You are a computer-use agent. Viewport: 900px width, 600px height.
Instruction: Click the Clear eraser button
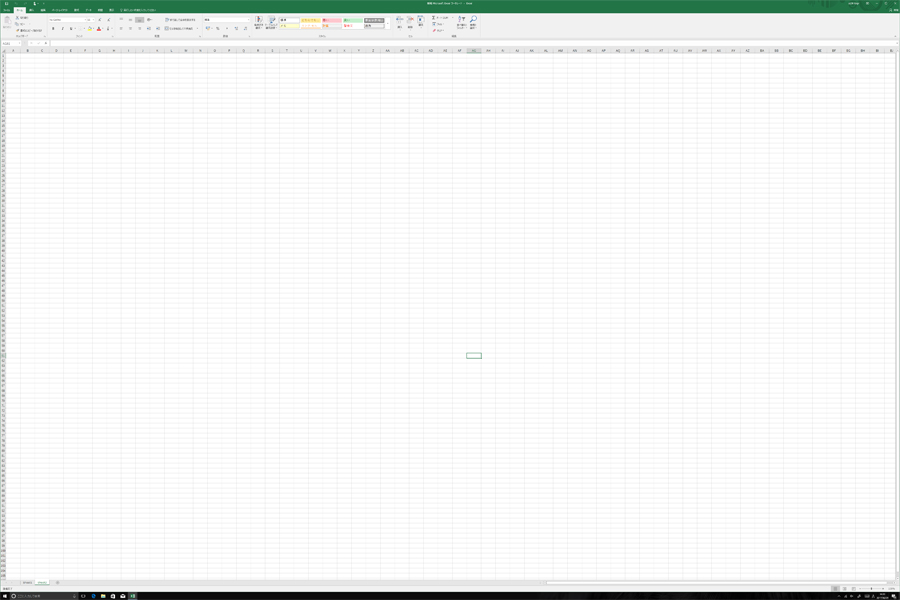pos(439,30)
